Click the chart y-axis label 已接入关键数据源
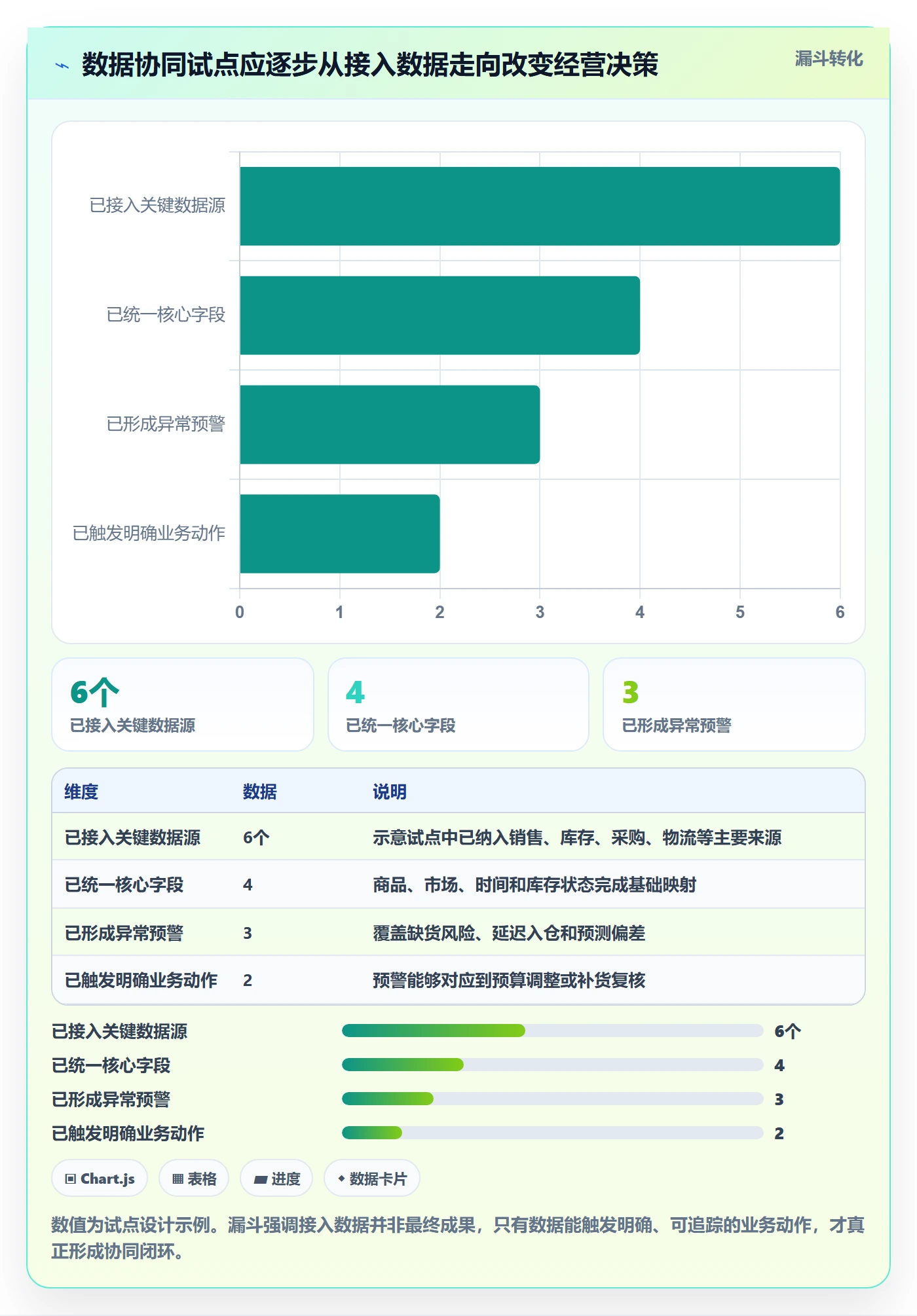917x1316 pixels. point(157,206)
